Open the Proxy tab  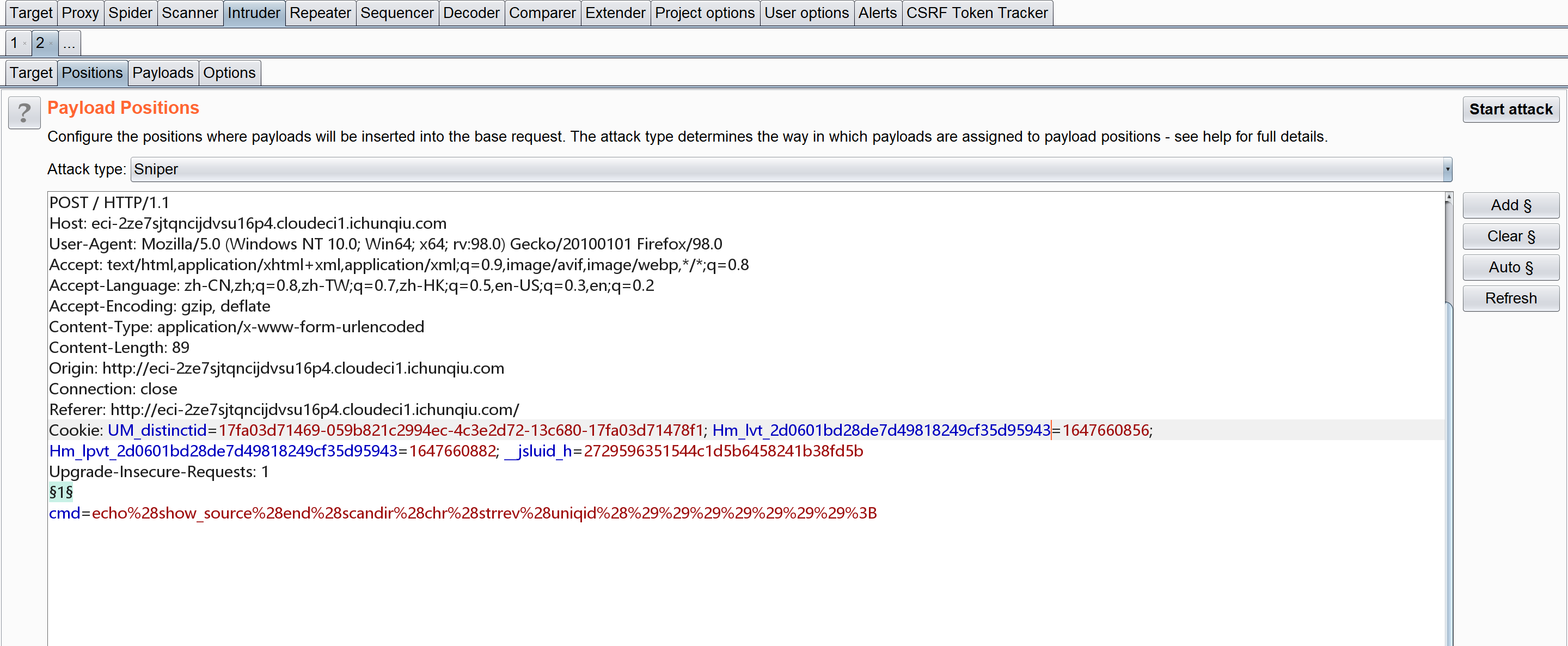click(79, 13)
